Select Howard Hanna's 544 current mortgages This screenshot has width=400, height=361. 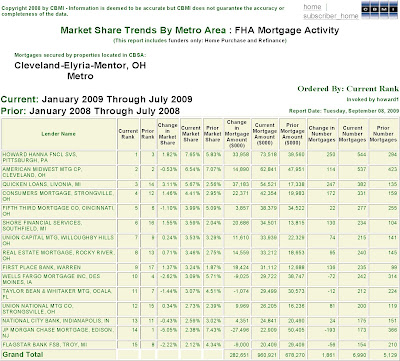(x=361, y=155)
